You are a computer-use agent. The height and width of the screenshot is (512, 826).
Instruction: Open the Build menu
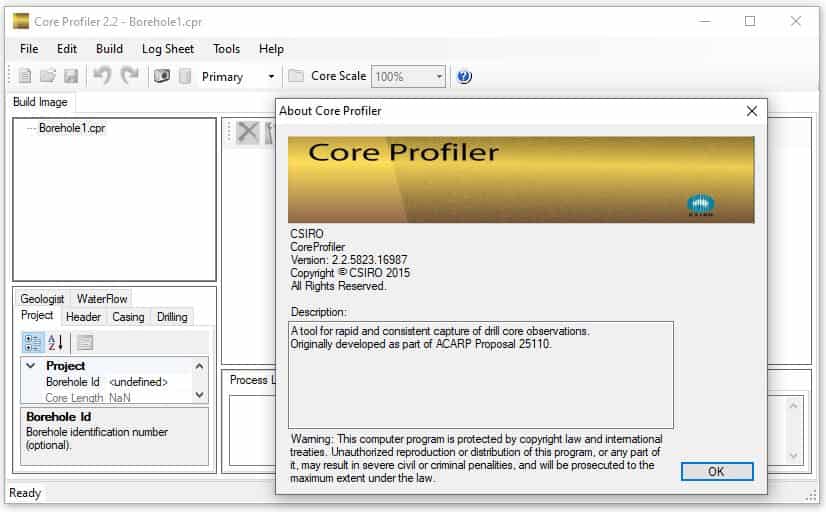[109, 49]
